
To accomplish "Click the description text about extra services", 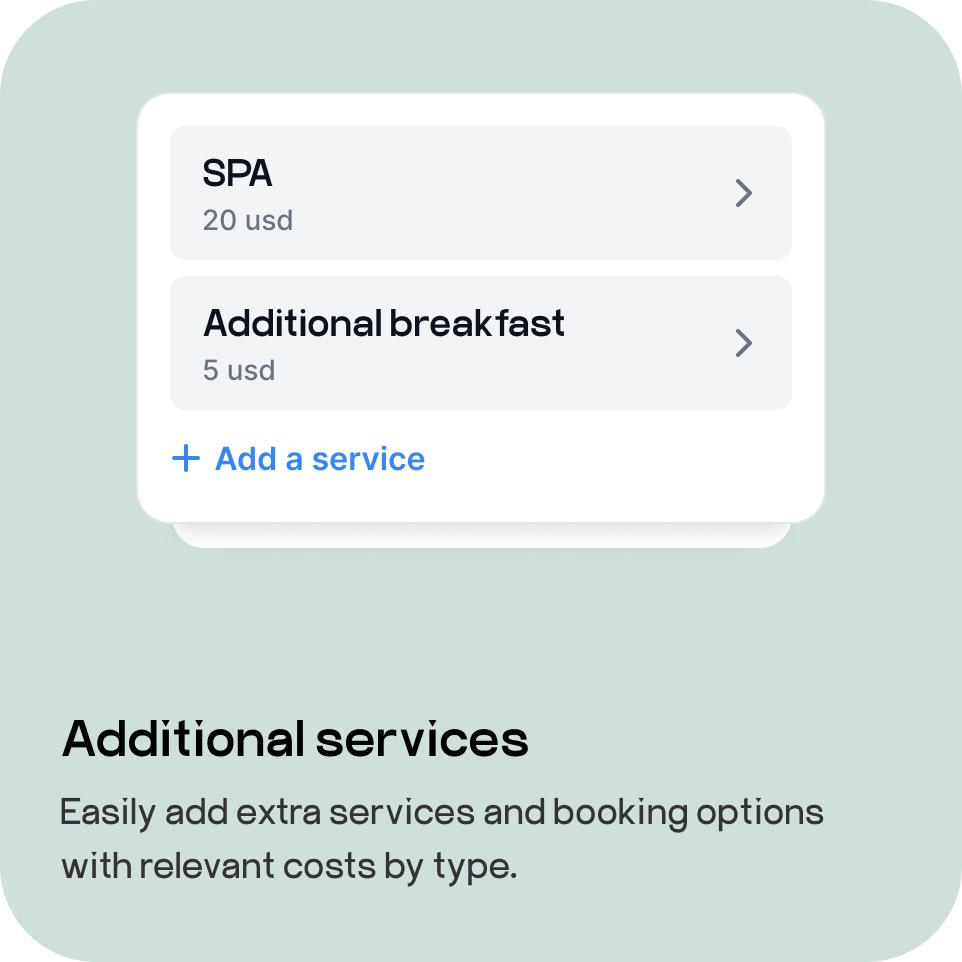I will tap(442, 839).
